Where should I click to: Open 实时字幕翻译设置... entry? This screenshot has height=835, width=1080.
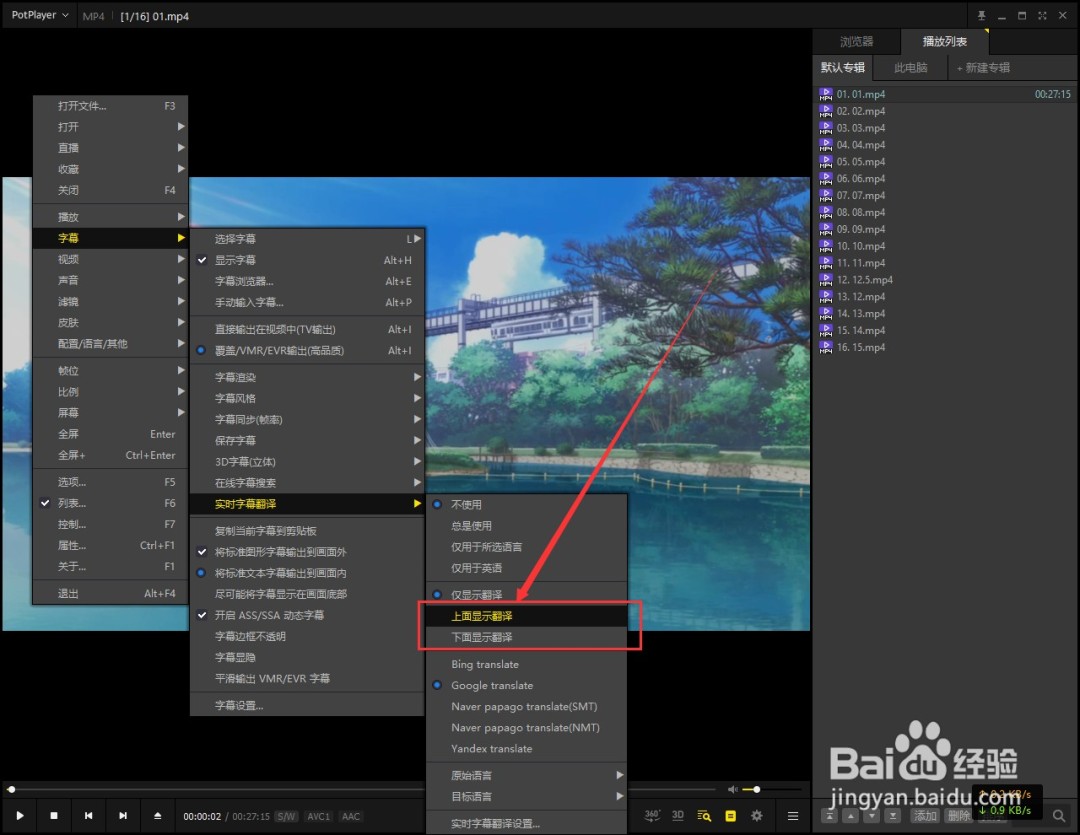[527, 824]
